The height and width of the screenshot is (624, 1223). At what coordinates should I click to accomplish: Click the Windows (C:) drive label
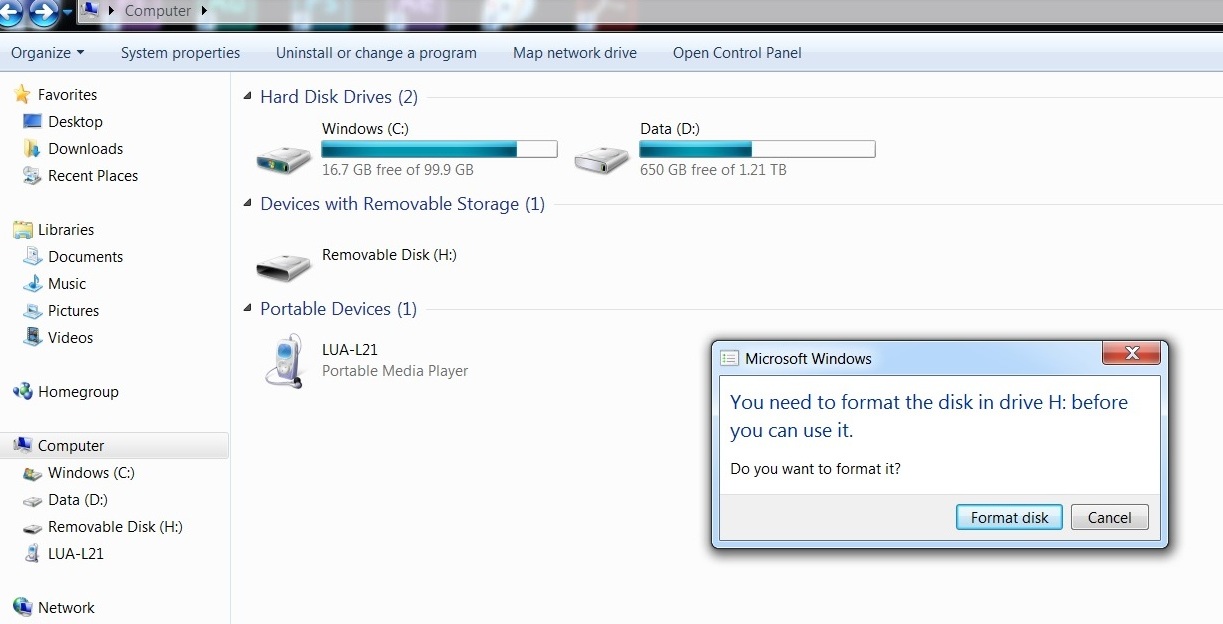tap(365, 129)
